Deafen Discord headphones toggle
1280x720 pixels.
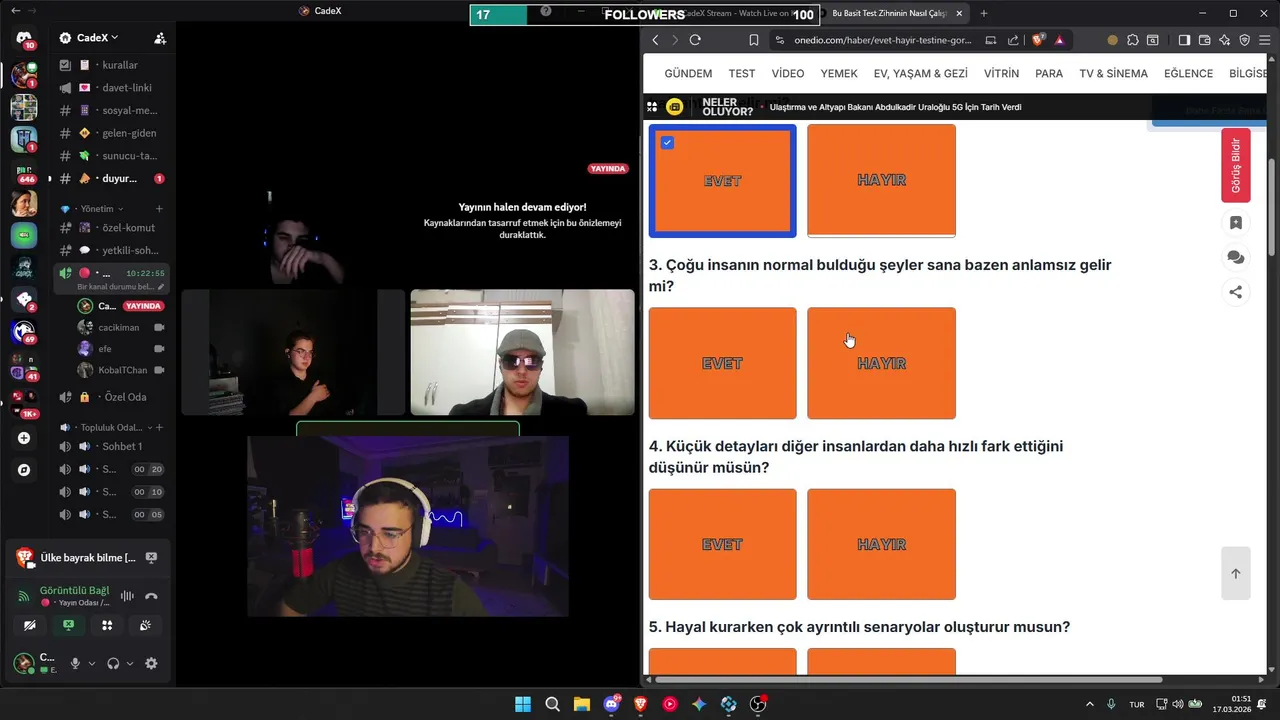tap(113, 663)
